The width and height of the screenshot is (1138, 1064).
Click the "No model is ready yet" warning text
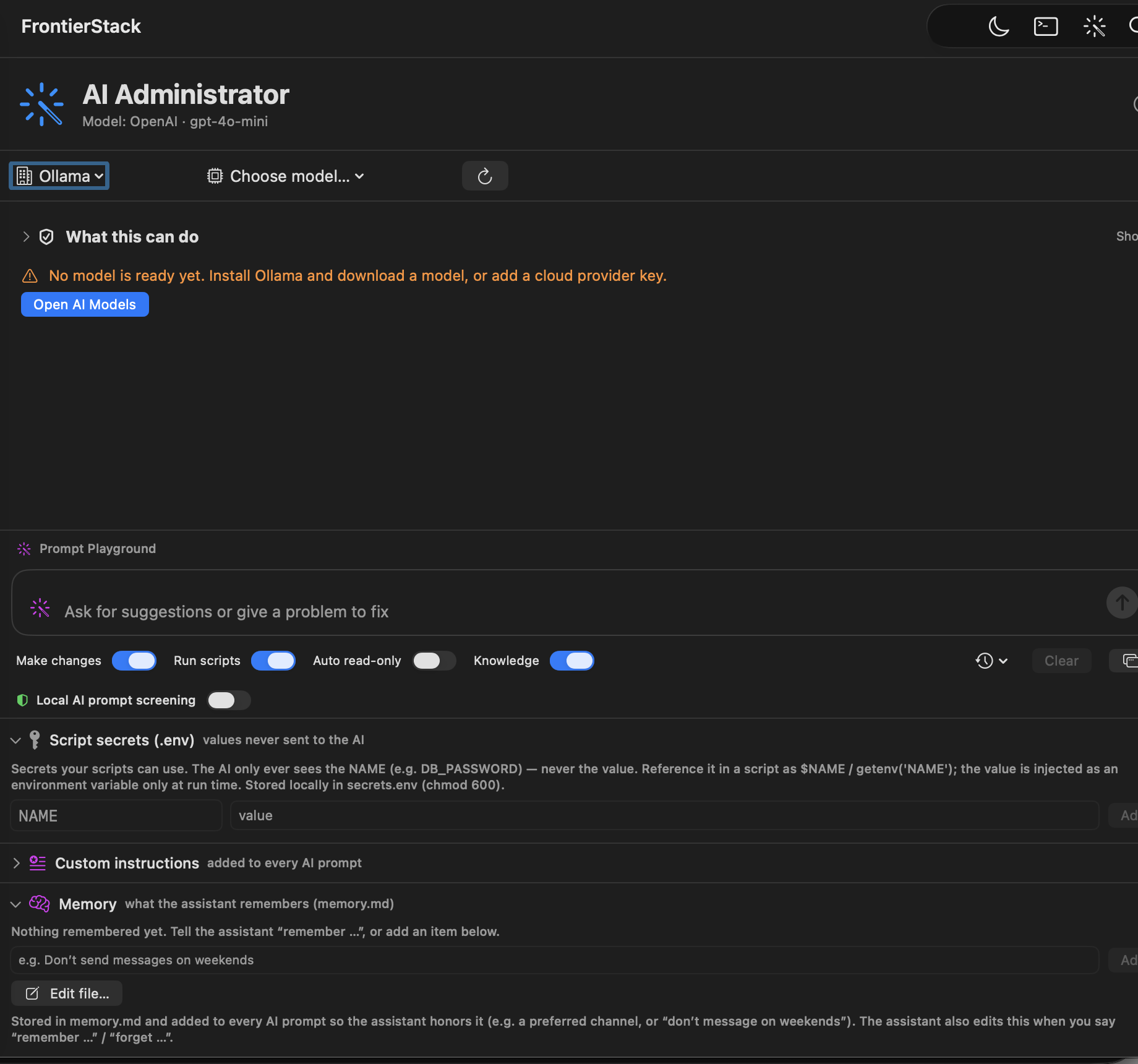pyautogui.click(x=357, y=276)
